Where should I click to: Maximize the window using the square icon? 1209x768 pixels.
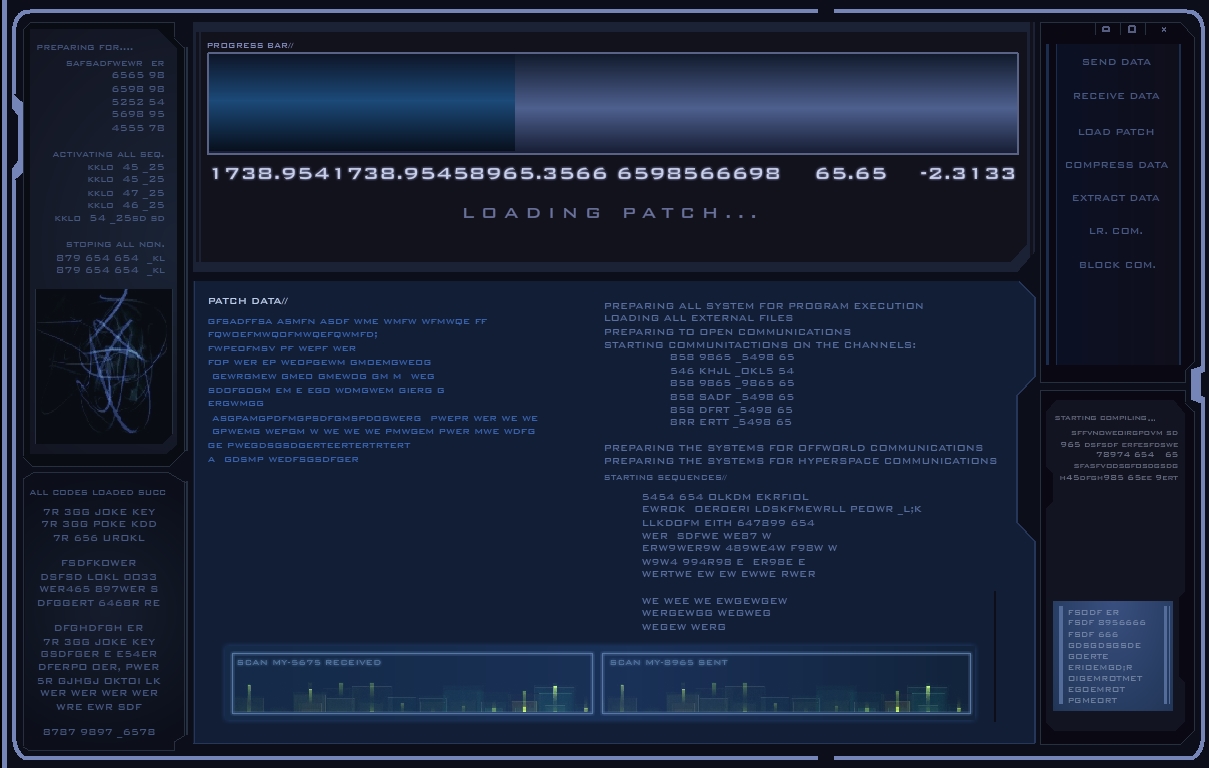click(x=1132, y=30)
